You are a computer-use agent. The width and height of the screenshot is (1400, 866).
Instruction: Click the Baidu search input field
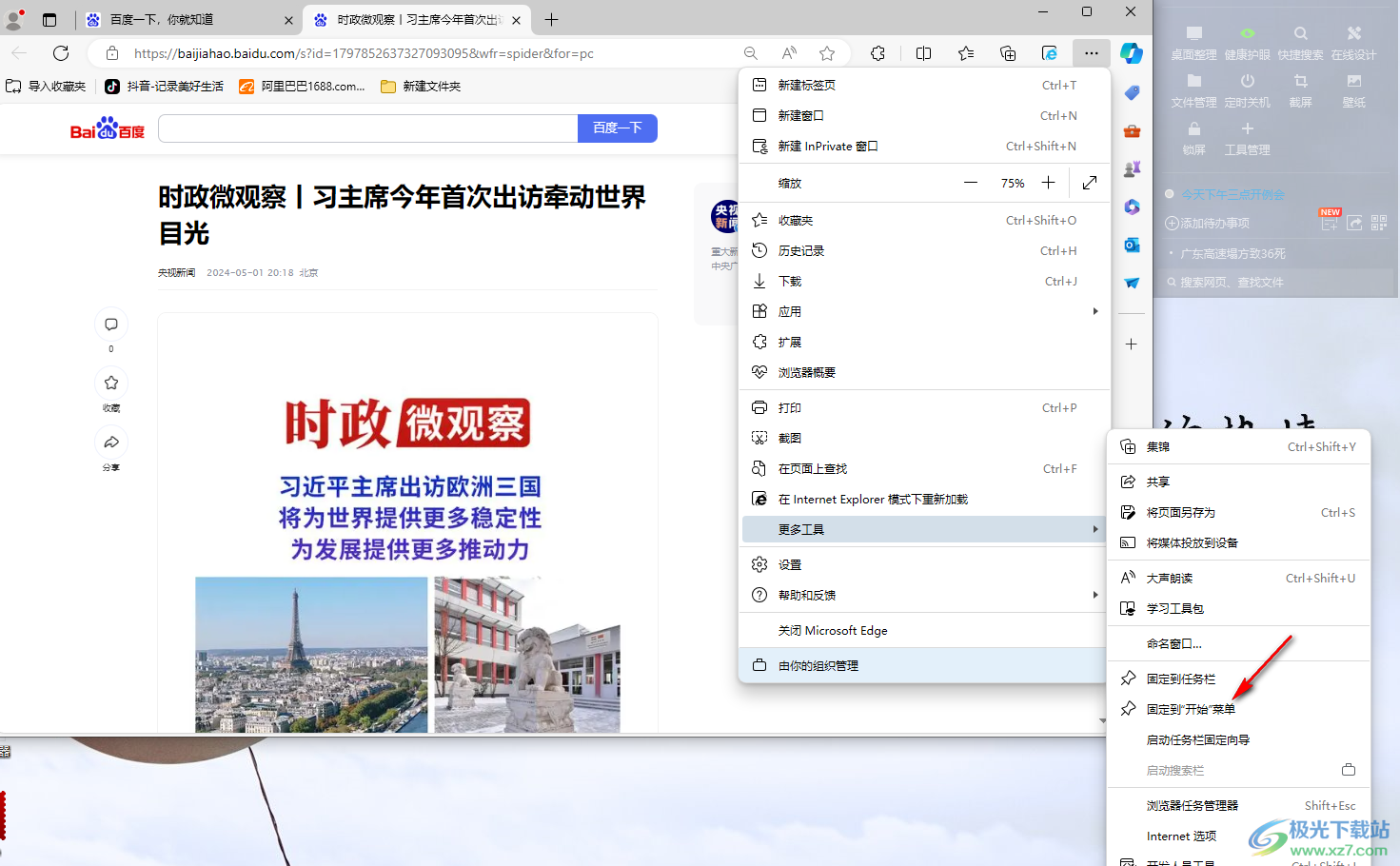click(368, 128)
